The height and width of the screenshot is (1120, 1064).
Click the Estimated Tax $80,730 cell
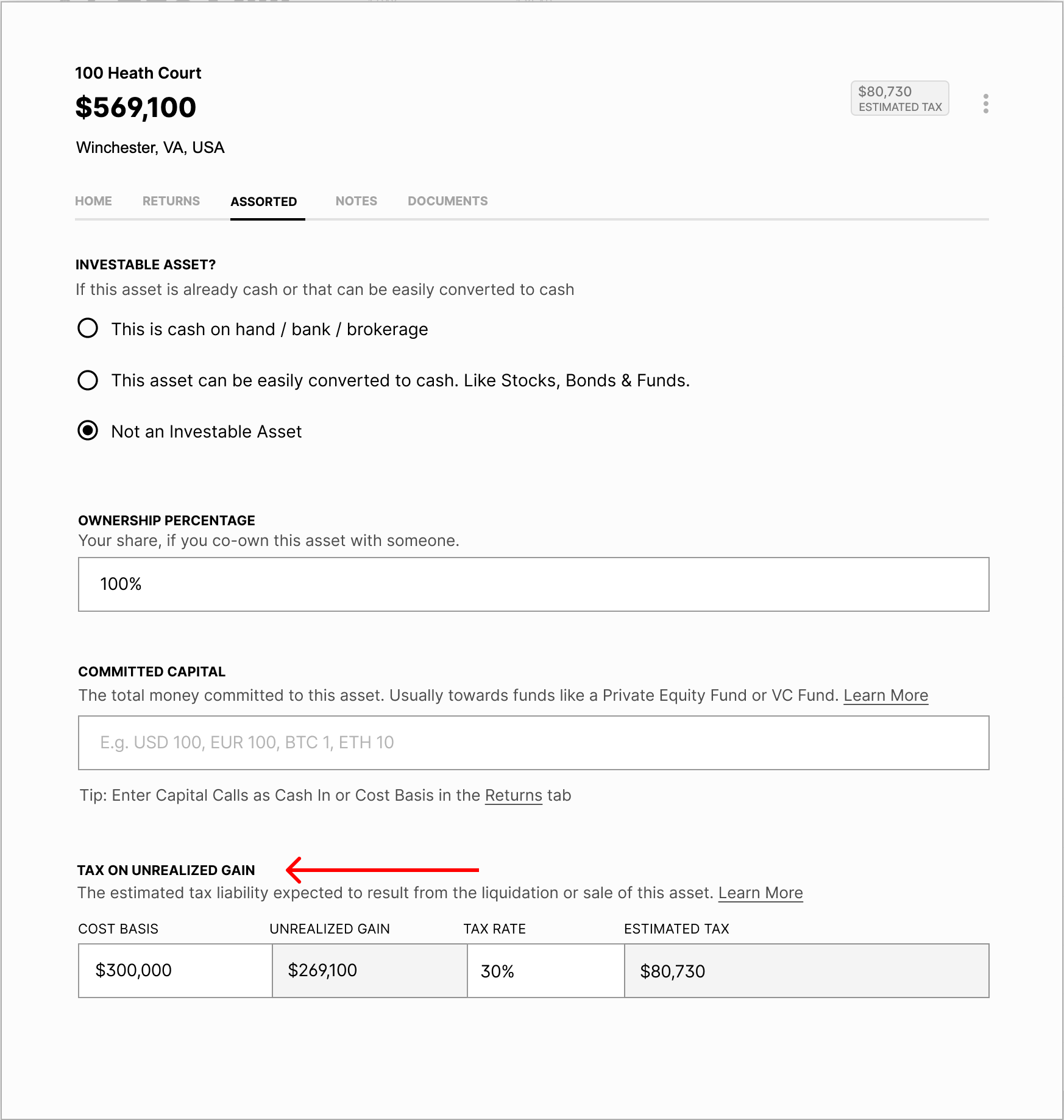pos(806,971)
